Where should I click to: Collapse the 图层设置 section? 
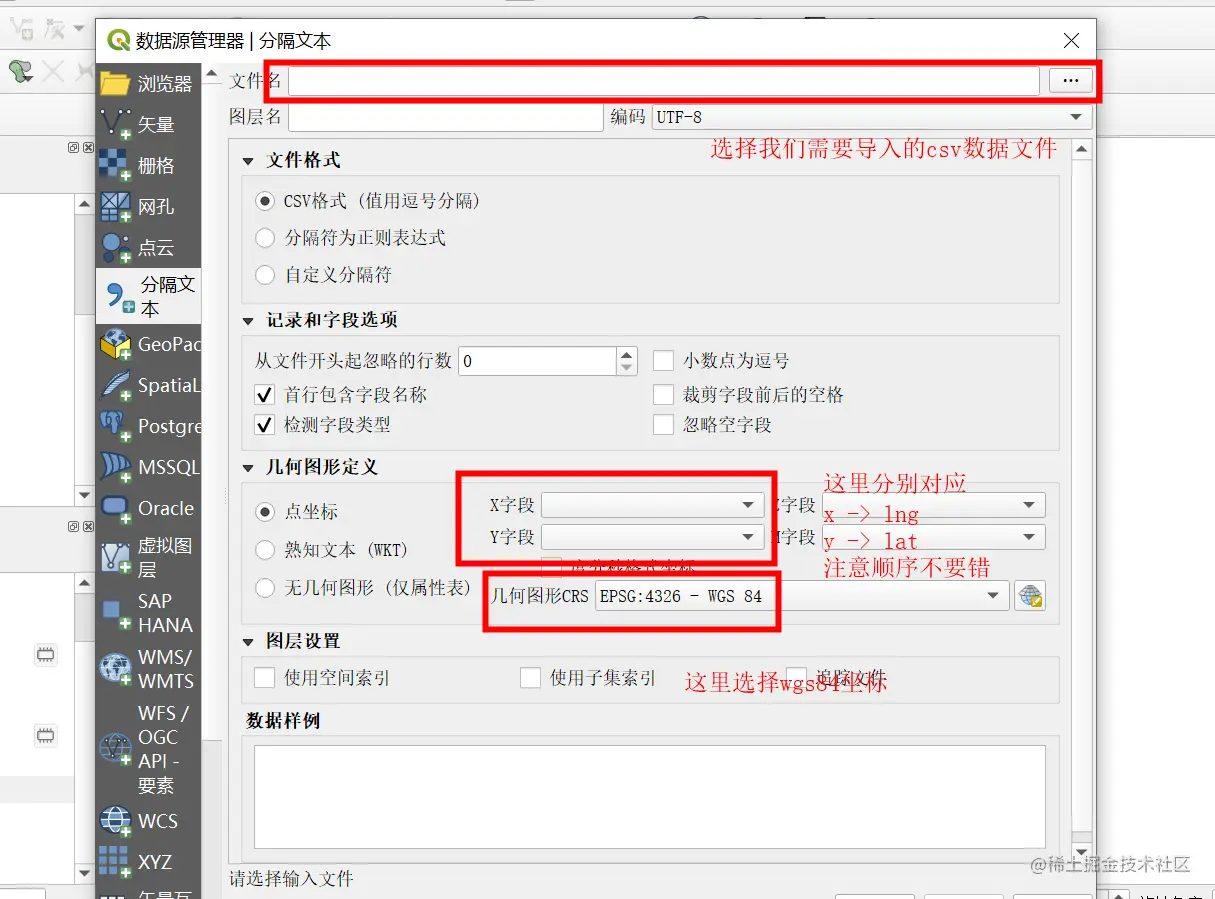pyautogui.click(x=249, y=642)
